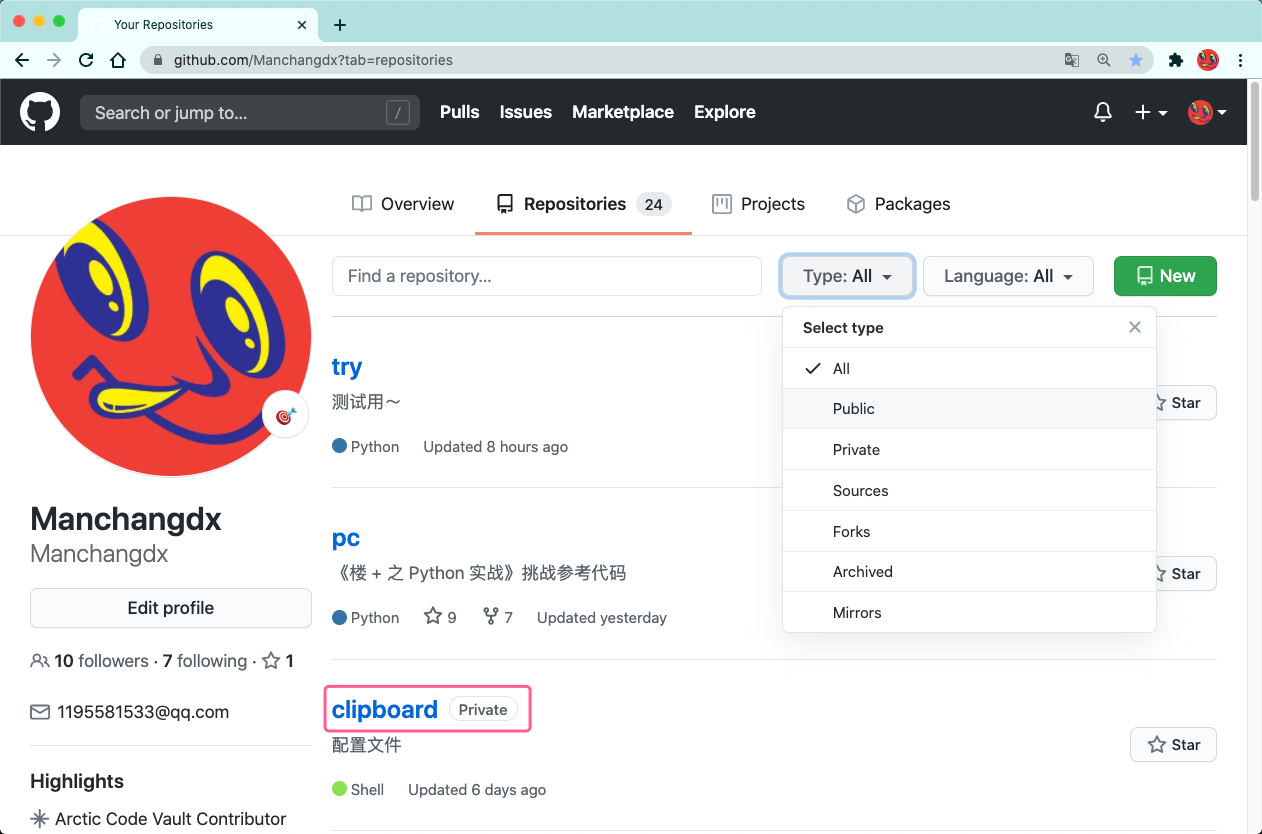The width and height of the screenshot is (1262, 834).
Task: Click the browser address bar URL
Action: [313, 60]
